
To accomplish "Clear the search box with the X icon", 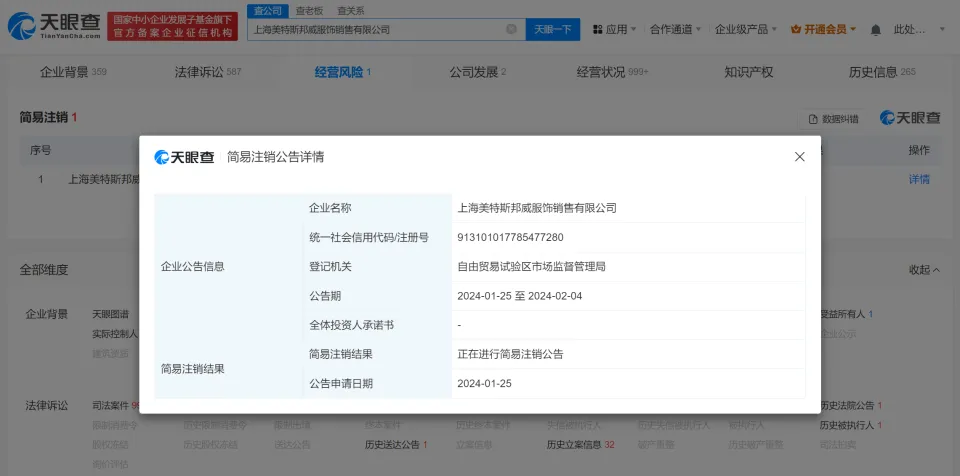I will pos(511,29).
